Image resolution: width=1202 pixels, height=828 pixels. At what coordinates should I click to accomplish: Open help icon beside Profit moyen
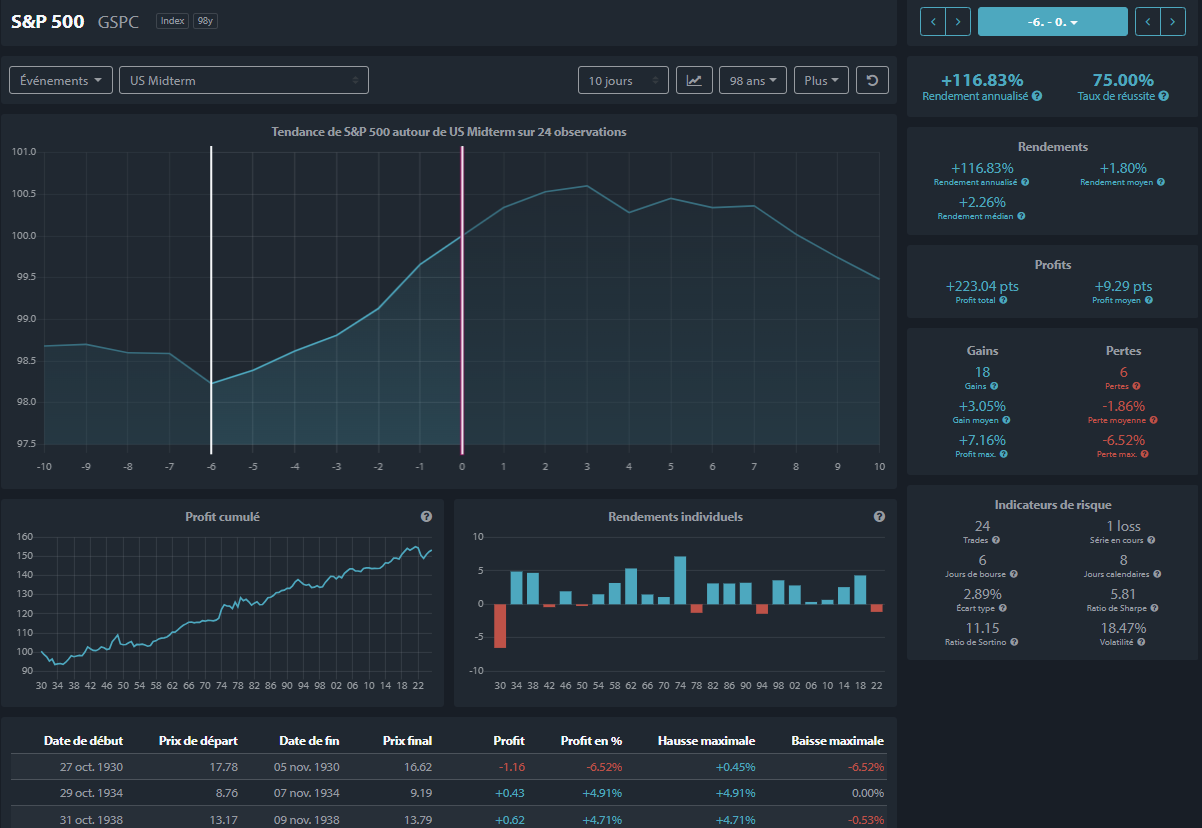(x=1148, y=300)
